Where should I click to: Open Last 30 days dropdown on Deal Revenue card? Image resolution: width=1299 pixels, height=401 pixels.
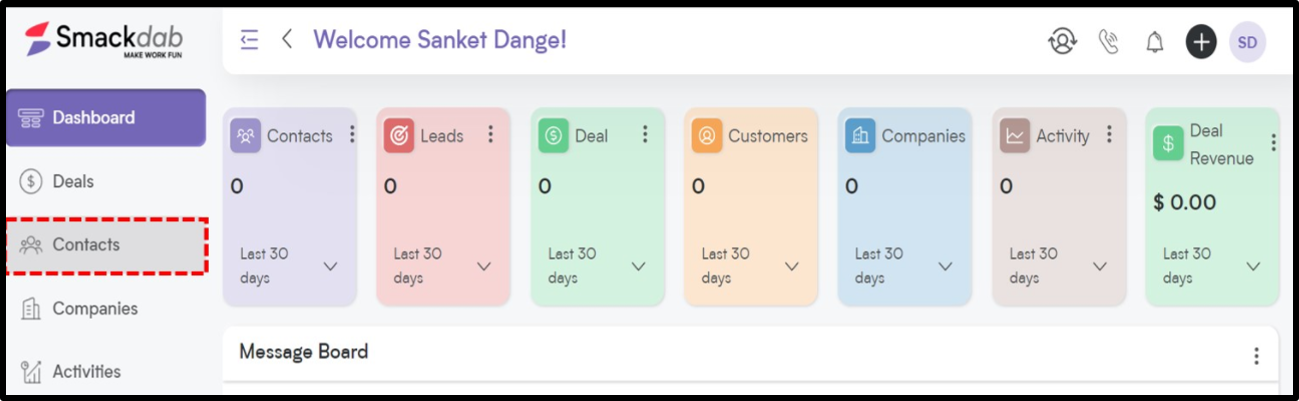pos(1253,266)
